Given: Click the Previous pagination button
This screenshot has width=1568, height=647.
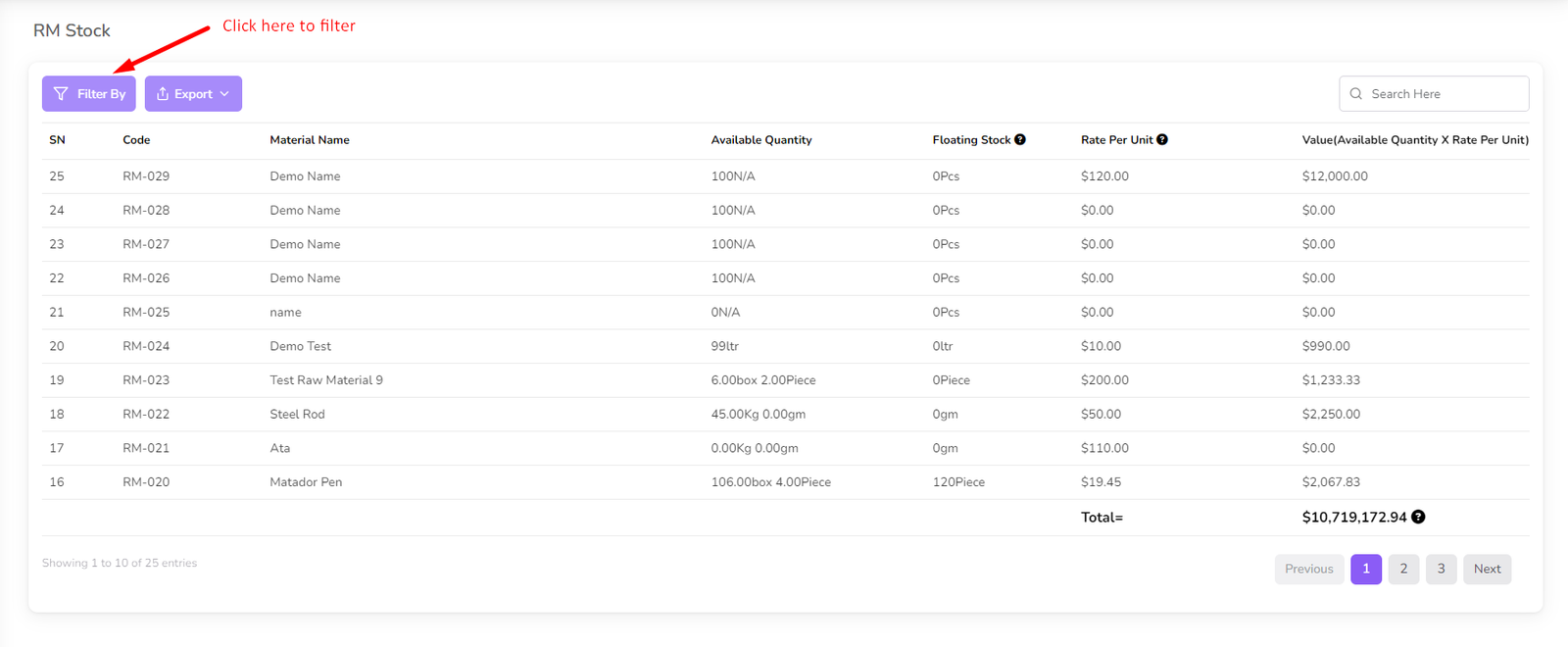Looking at the screenshot, I should (x=1308, y=570).
